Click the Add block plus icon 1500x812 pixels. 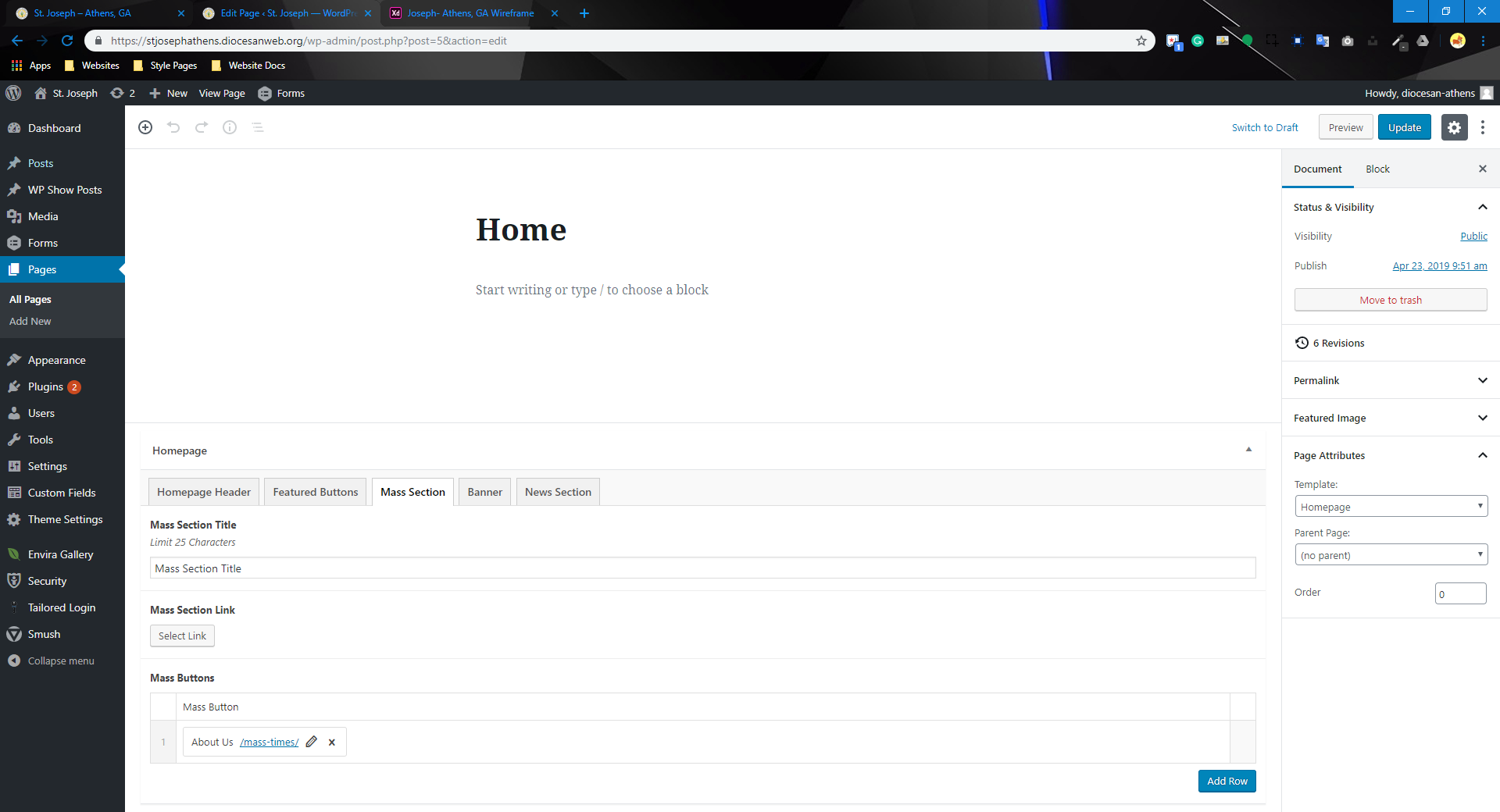(x=145, y=127)
